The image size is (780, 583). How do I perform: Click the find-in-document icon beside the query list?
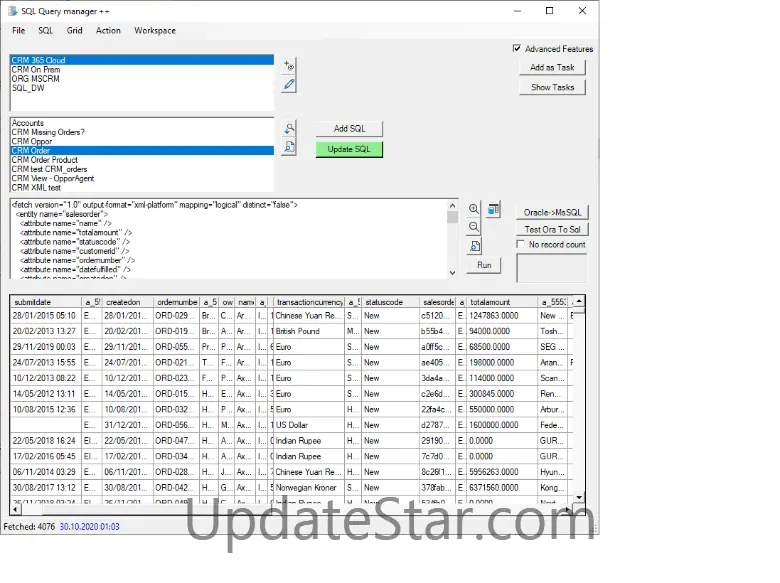(x=289, y=147)
